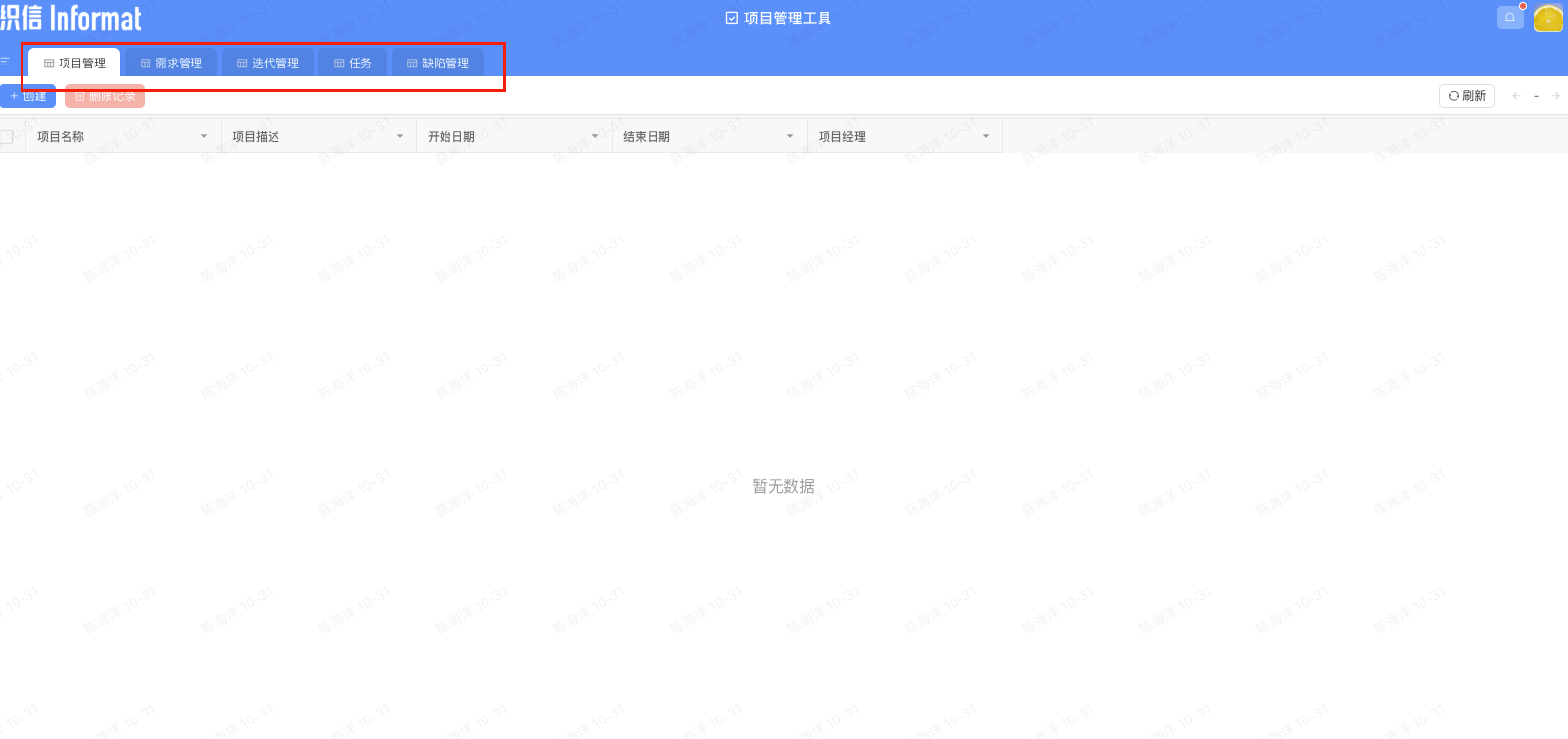This screenshot has height=739, width=1568.
Task: Open the user avatar menu
Action: 1548,18
